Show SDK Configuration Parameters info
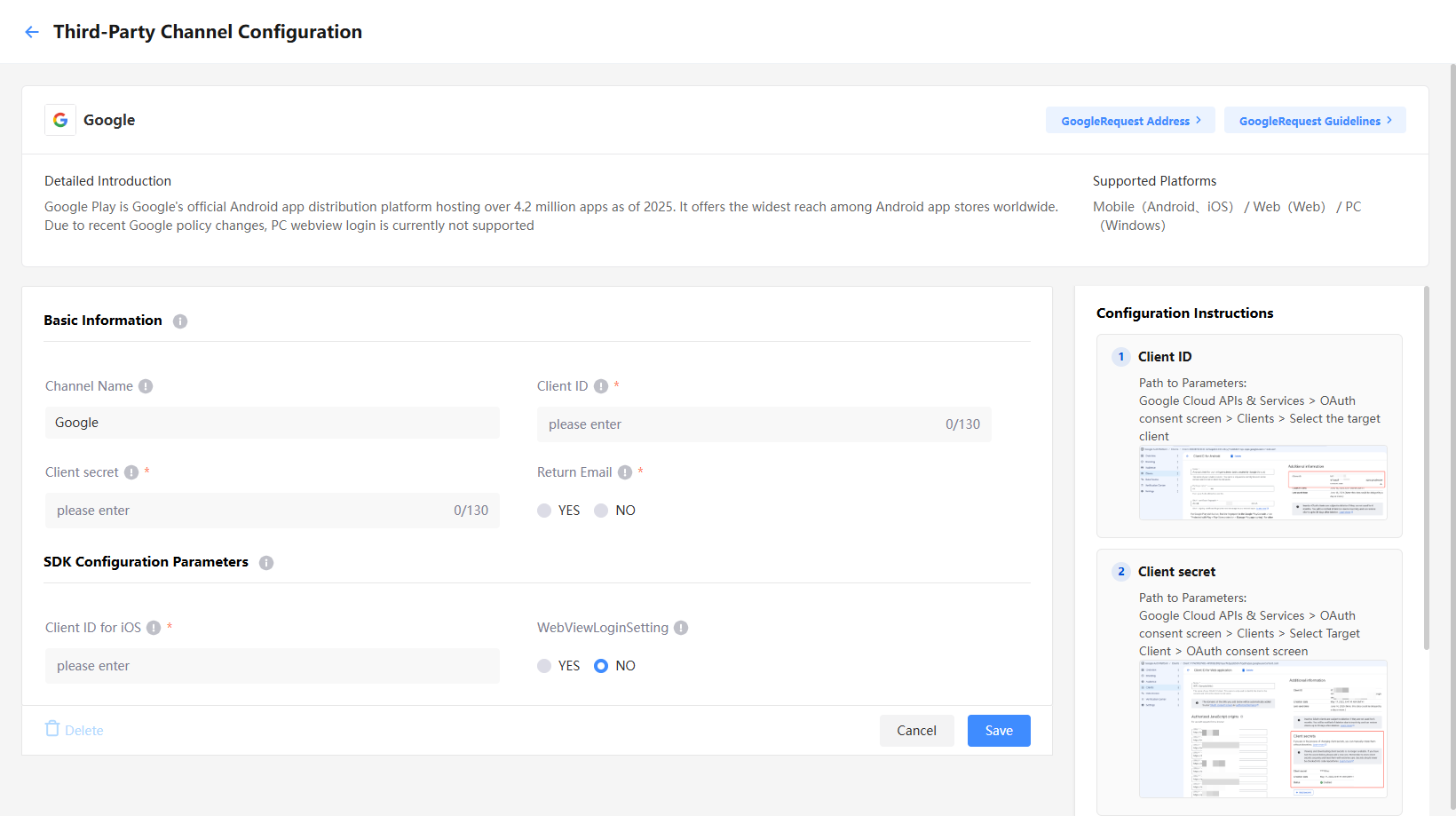 [266, 563]
